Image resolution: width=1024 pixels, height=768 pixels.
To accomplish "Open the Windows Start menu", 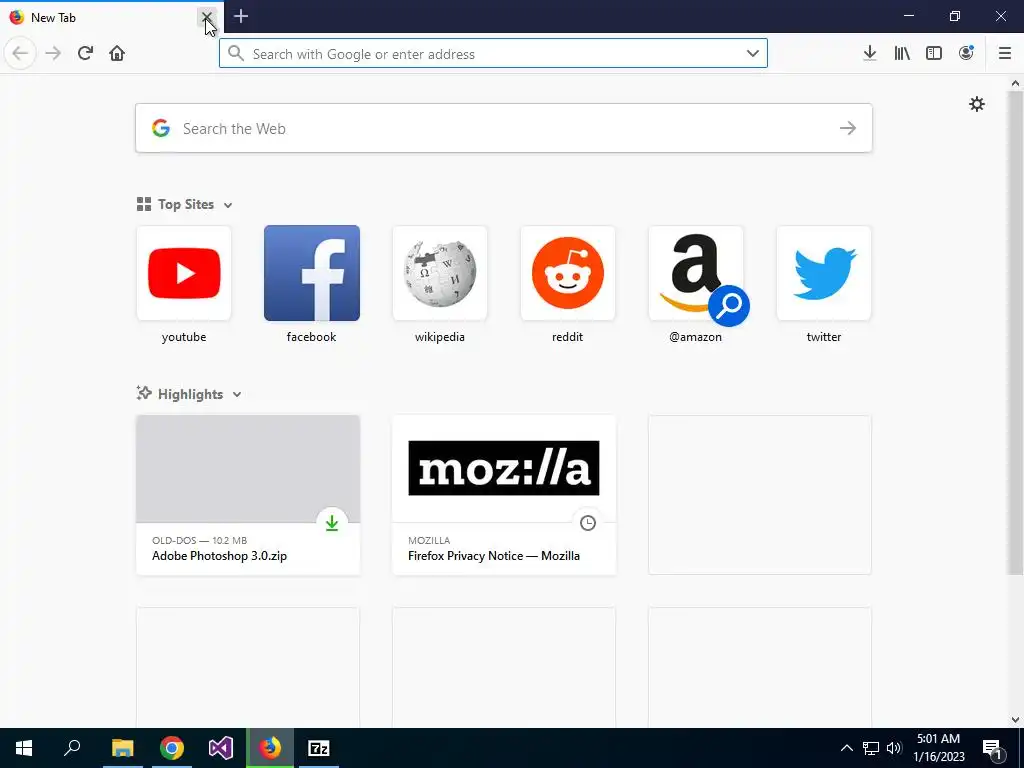I will click(x=24, y=748).
